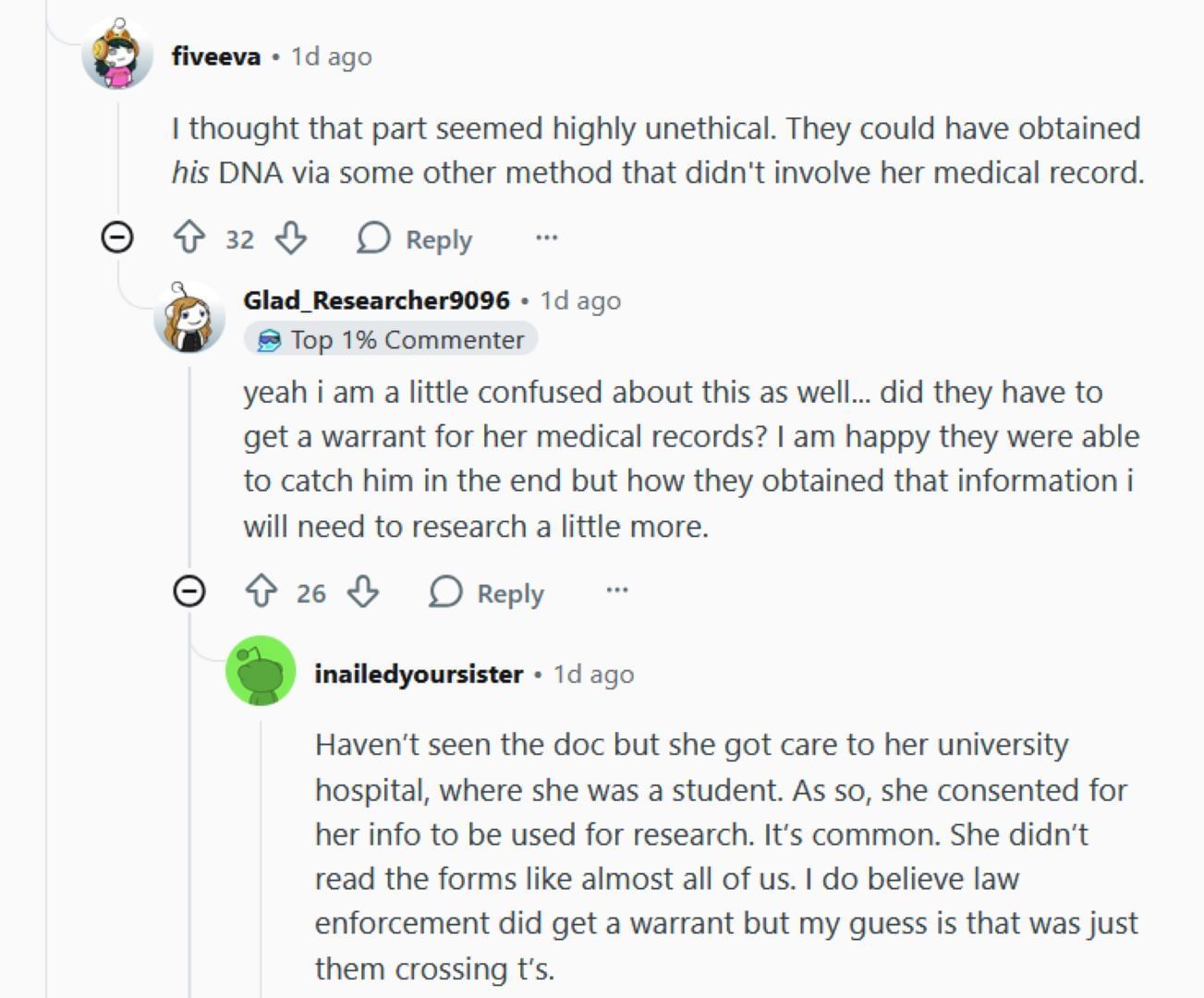The width and height of the screenshot is (1204, 998).
Task: Open more options on fiveeva's comment
Action: pos(546,237)
